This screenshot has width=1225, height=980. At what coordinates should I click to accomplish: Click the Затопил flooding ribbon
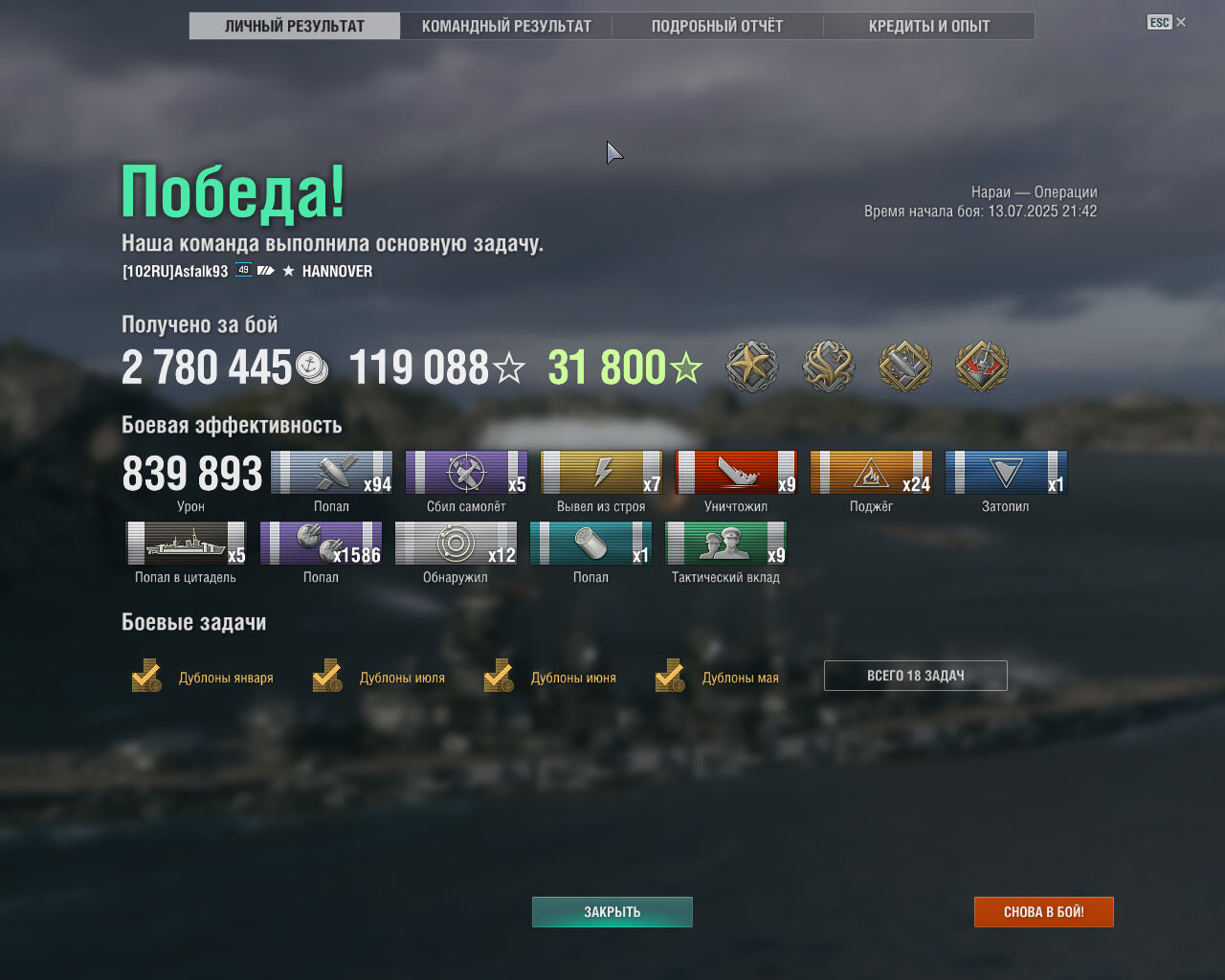(x=1006, y=473)
